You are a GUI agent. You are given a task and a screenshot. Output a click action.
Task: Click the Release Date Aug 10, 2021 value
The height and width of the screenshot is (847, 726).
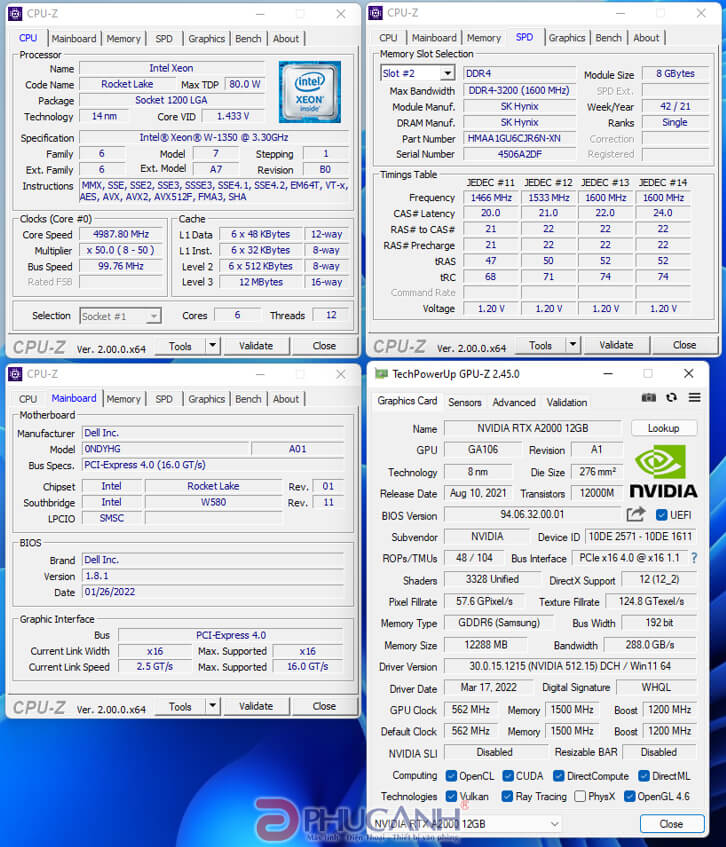(x=478, y=493)
